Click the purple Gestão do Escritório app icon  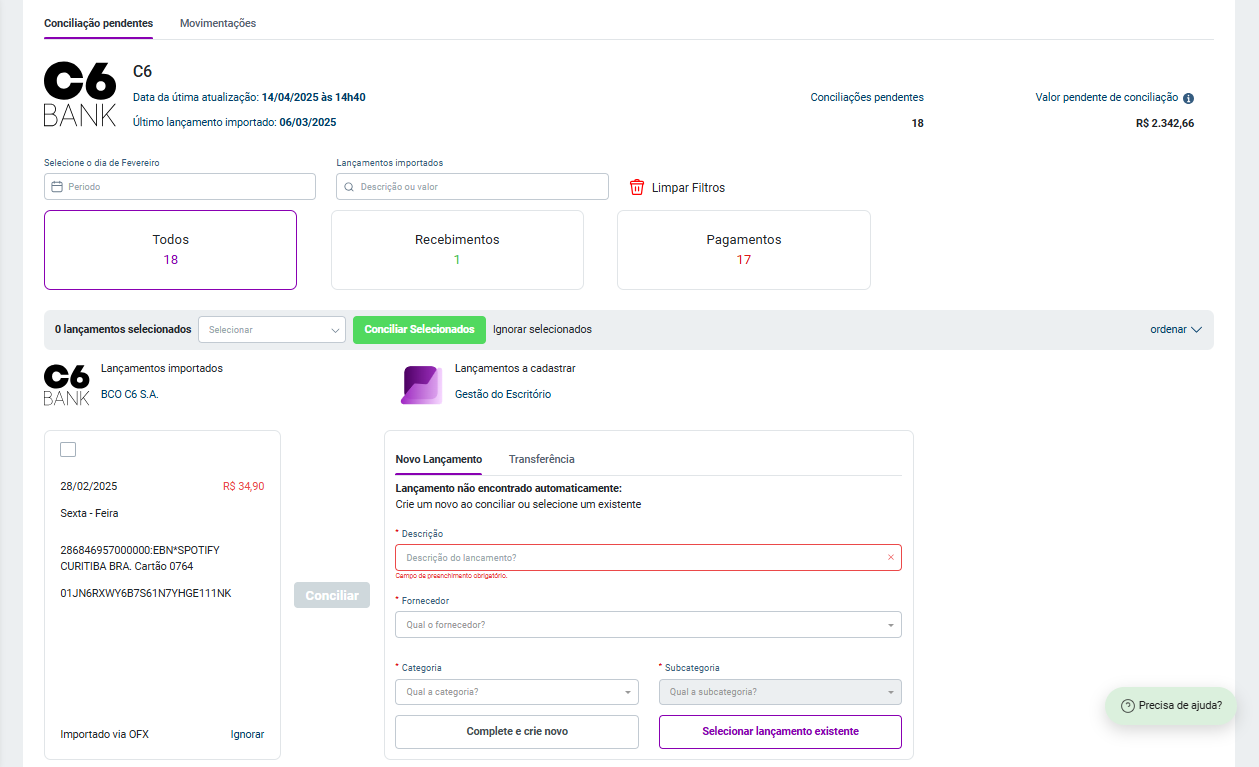point(421,385)
